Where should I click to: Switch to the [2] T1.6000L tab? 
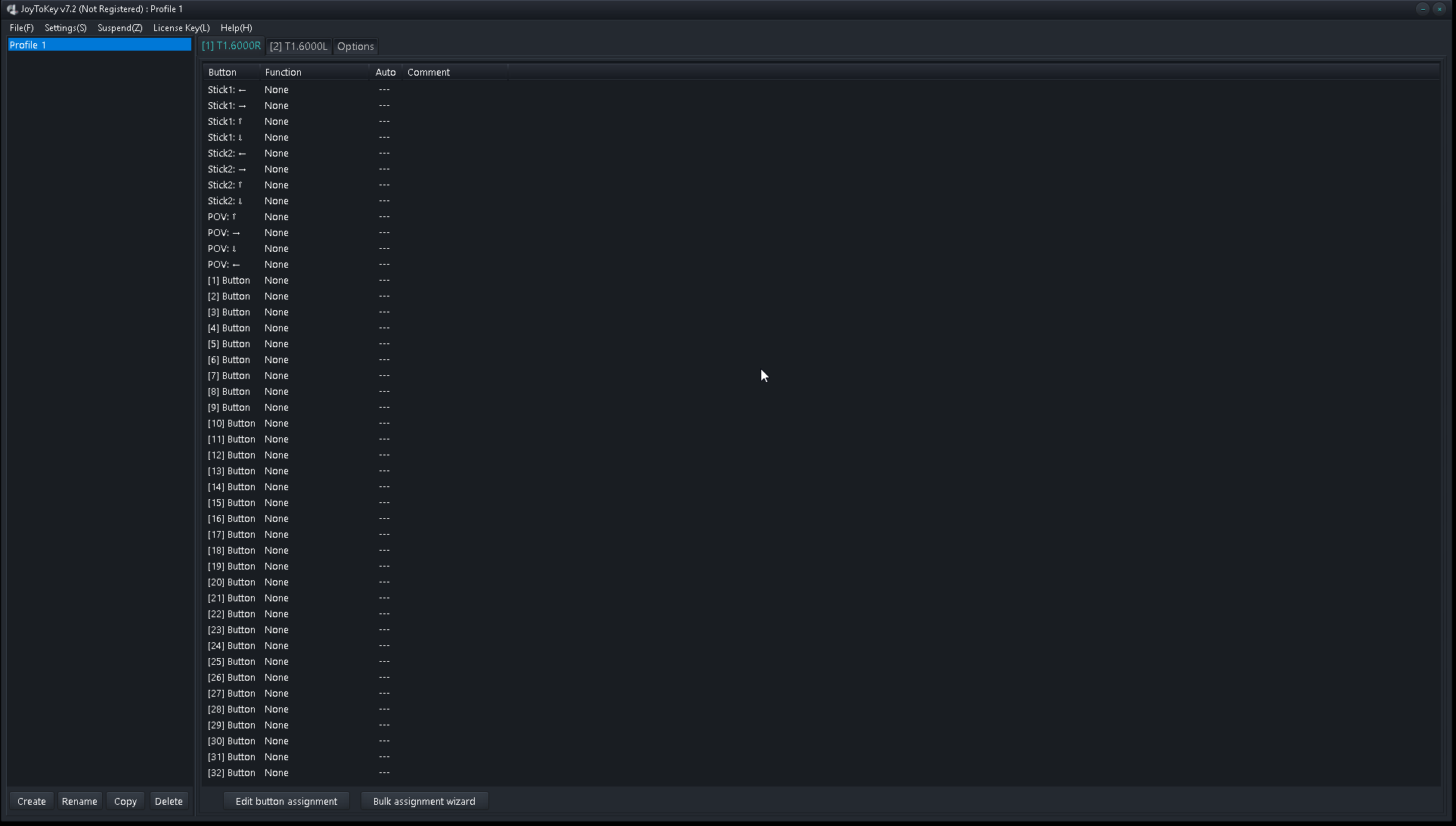pos(299,46)
